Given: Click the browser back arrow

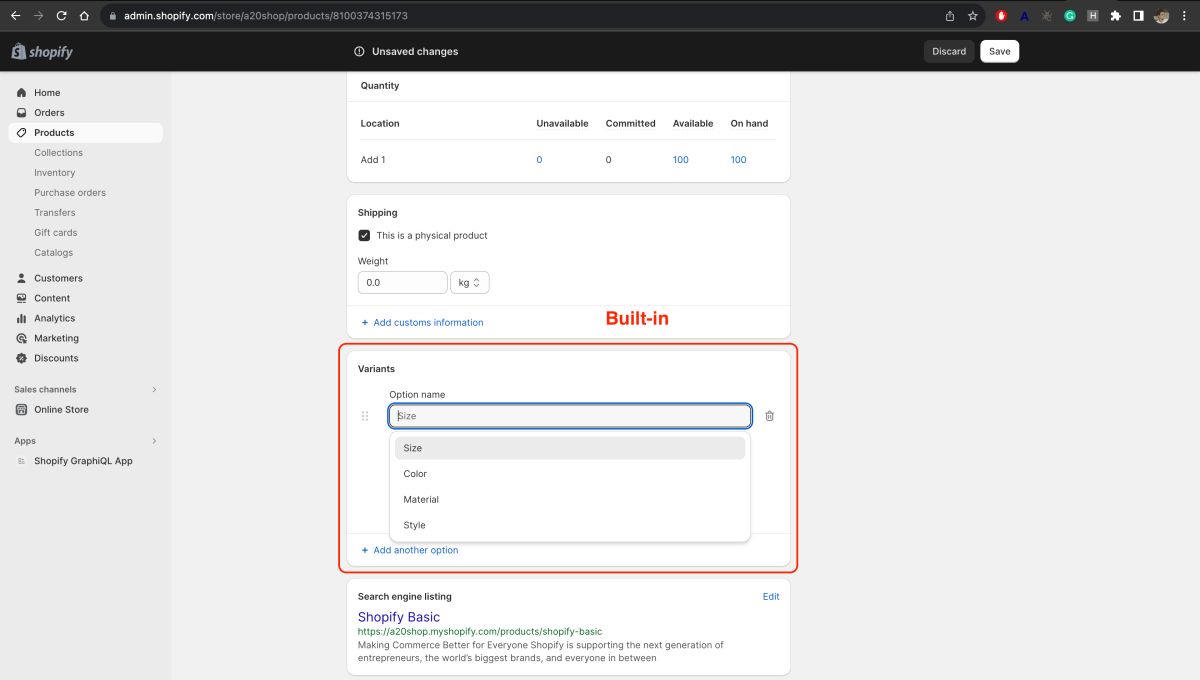Looking at the screenshot, I should tap(15, 16).
